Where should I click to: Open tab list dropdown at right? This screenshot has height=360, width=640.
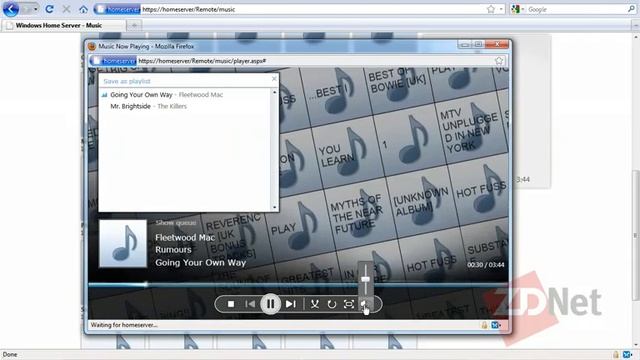pos(635,25)
